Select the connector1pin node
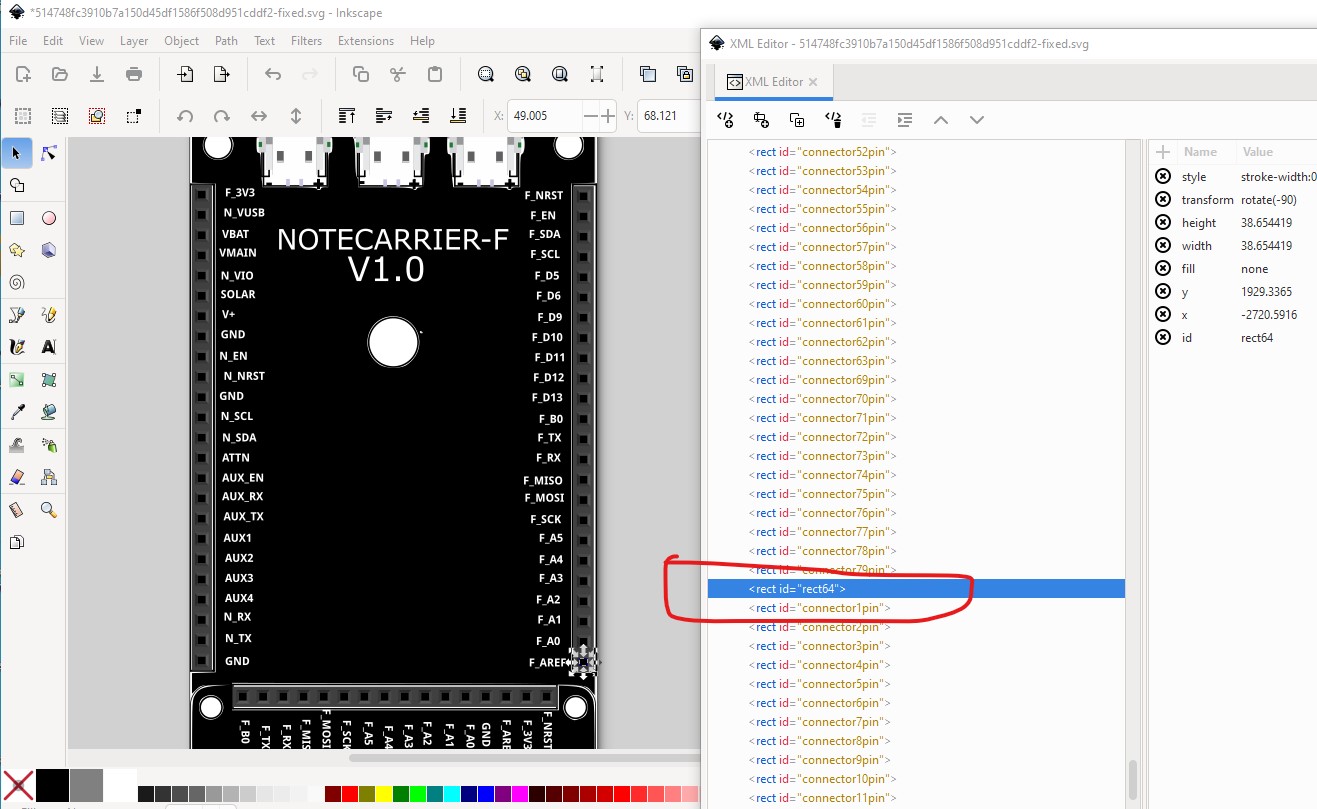Screen dimensions: 1317x809 click(x=916, y=608)
